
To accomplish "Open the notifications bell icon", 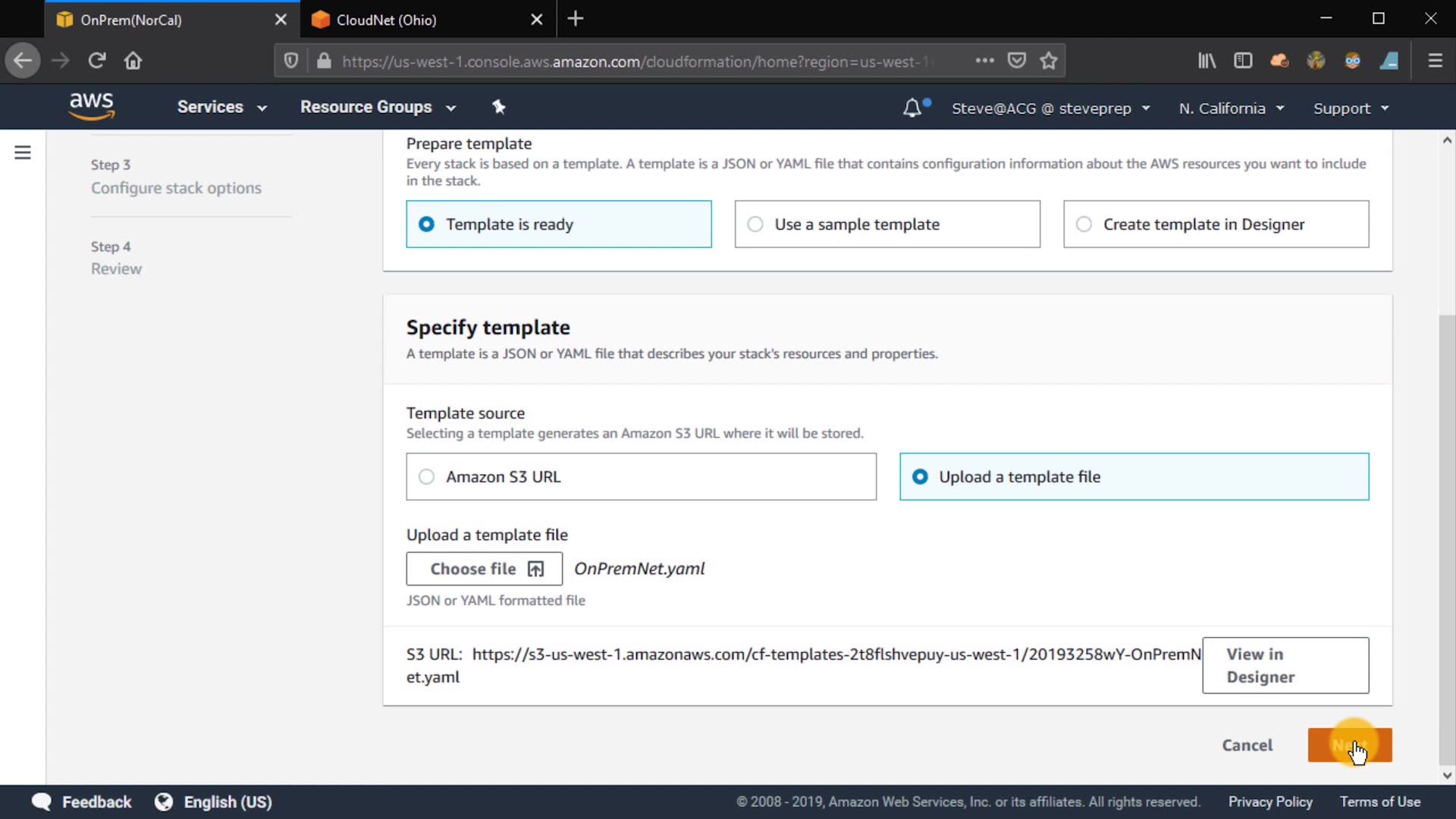I will coord(912,108).
